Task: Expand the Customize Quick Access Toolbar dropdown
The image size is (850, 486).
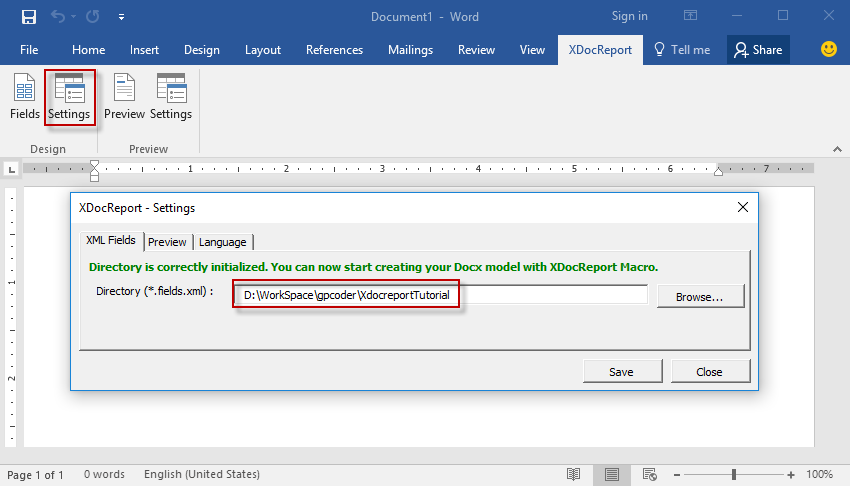Action: [x=121, y=17]
